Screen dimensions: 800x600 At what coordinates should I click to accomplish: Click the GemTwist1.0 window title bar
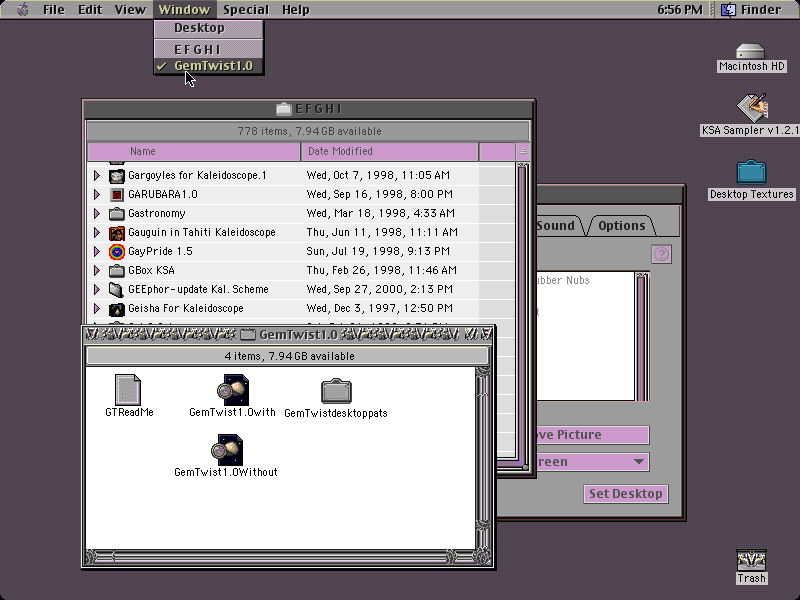point(288,335)
